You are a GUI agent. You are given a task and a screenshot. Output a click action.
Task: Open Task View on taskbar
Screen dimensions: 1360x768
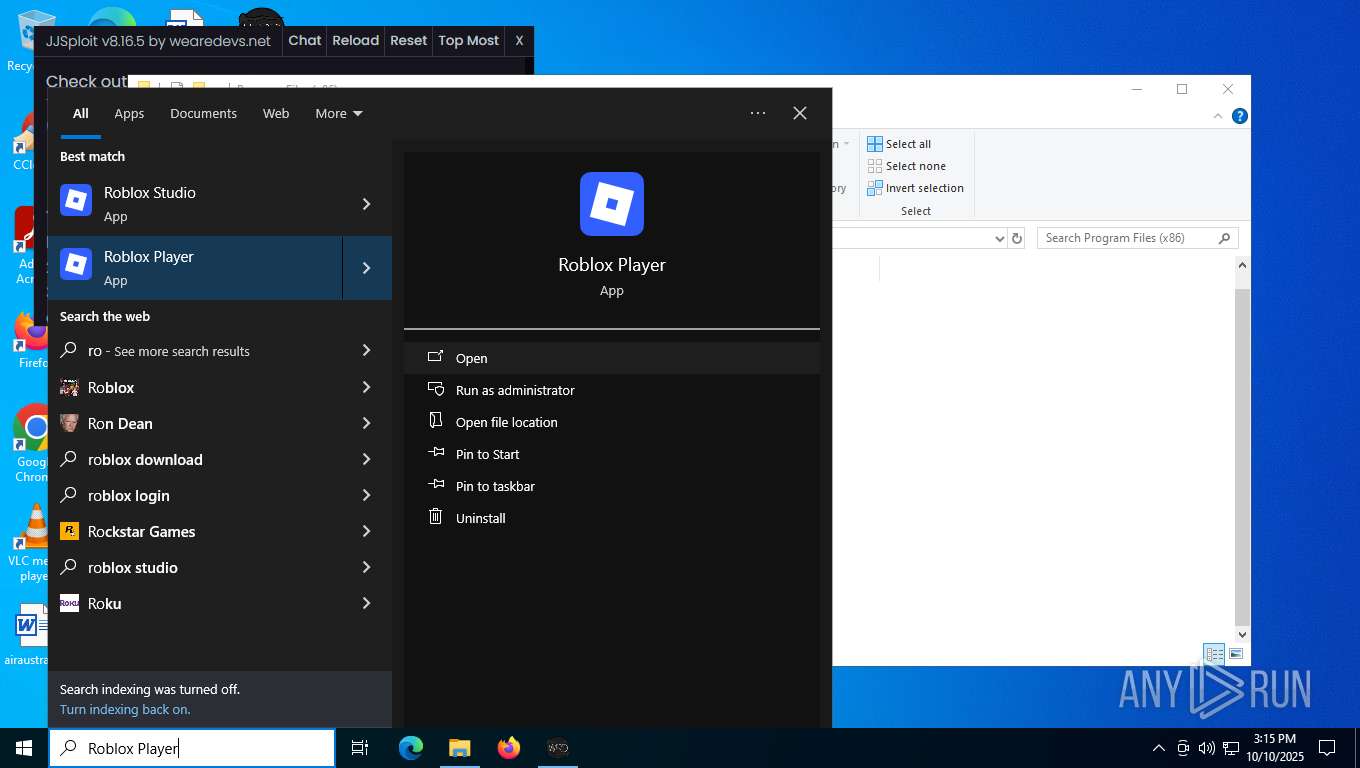pos(360,748)
